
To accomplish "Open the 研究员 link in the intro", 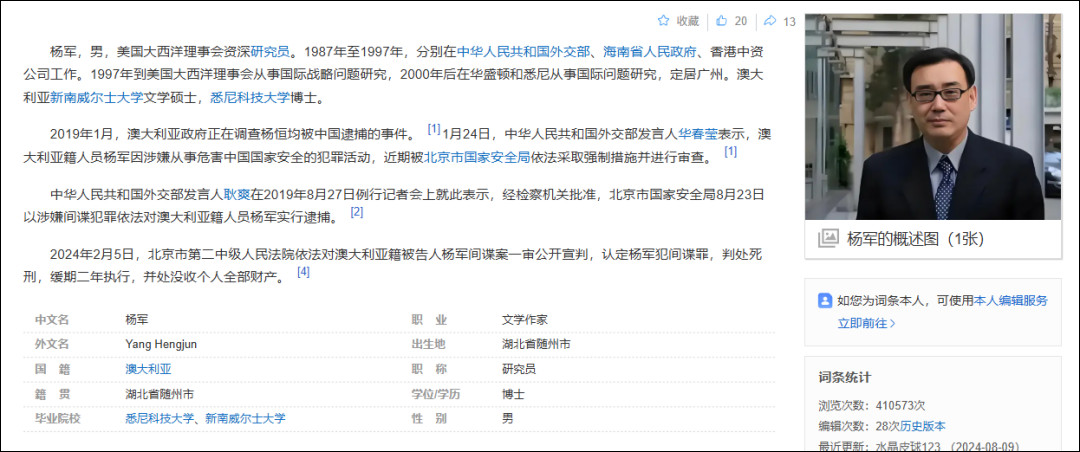I will pos(270,51).
